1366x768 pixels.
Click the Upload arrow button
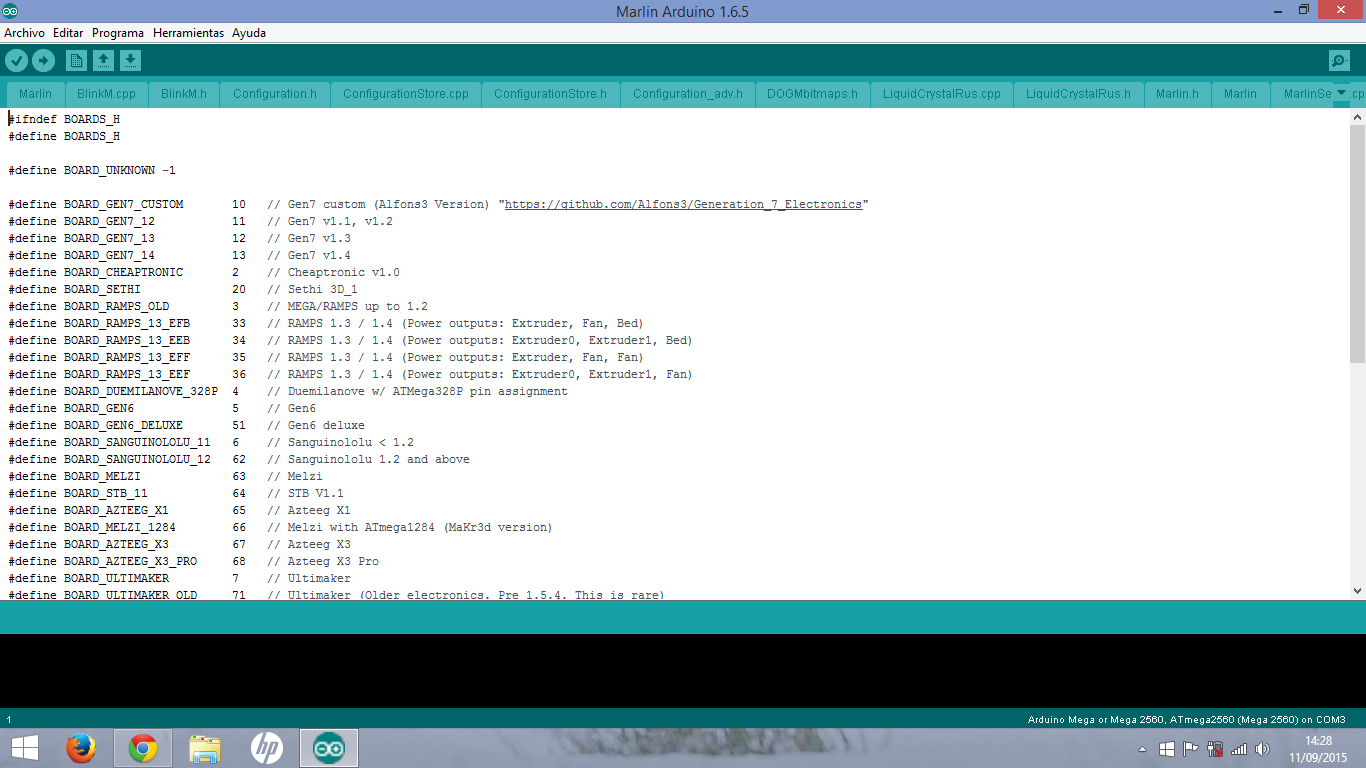click(x=43, y=61)
